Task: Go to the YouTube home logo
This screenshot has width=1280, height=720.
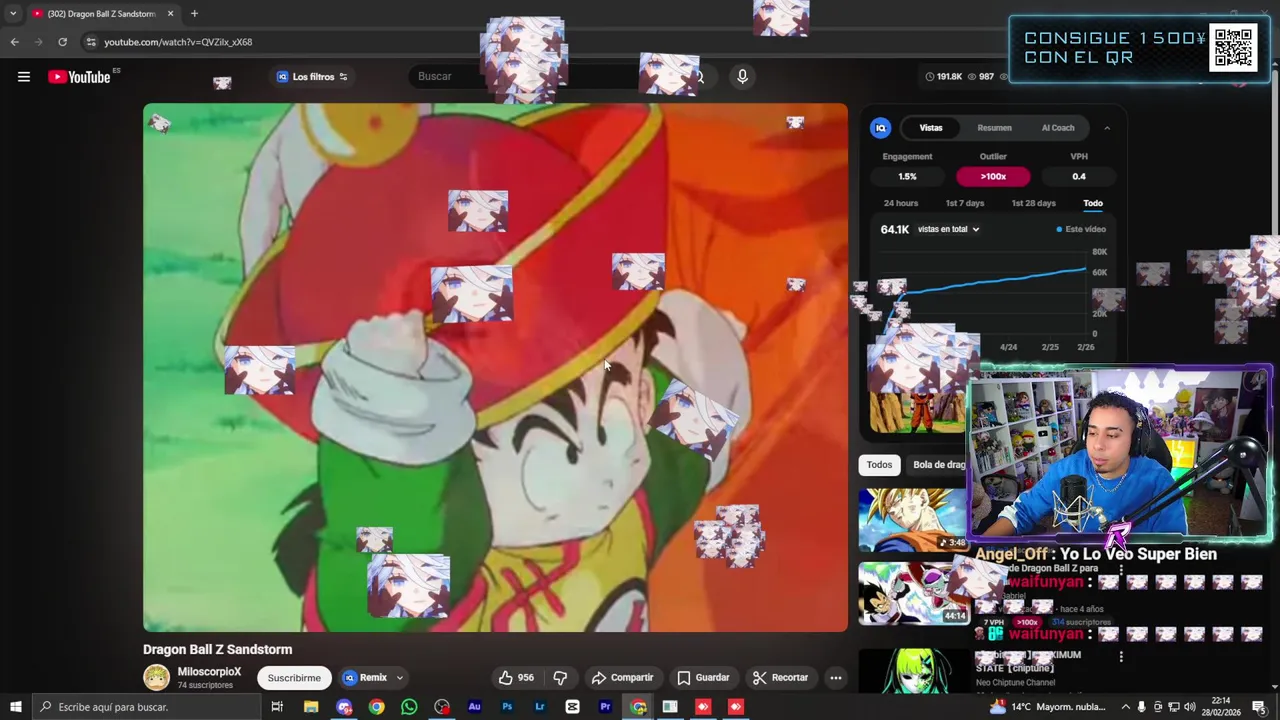Action: (x=80, y=77)
